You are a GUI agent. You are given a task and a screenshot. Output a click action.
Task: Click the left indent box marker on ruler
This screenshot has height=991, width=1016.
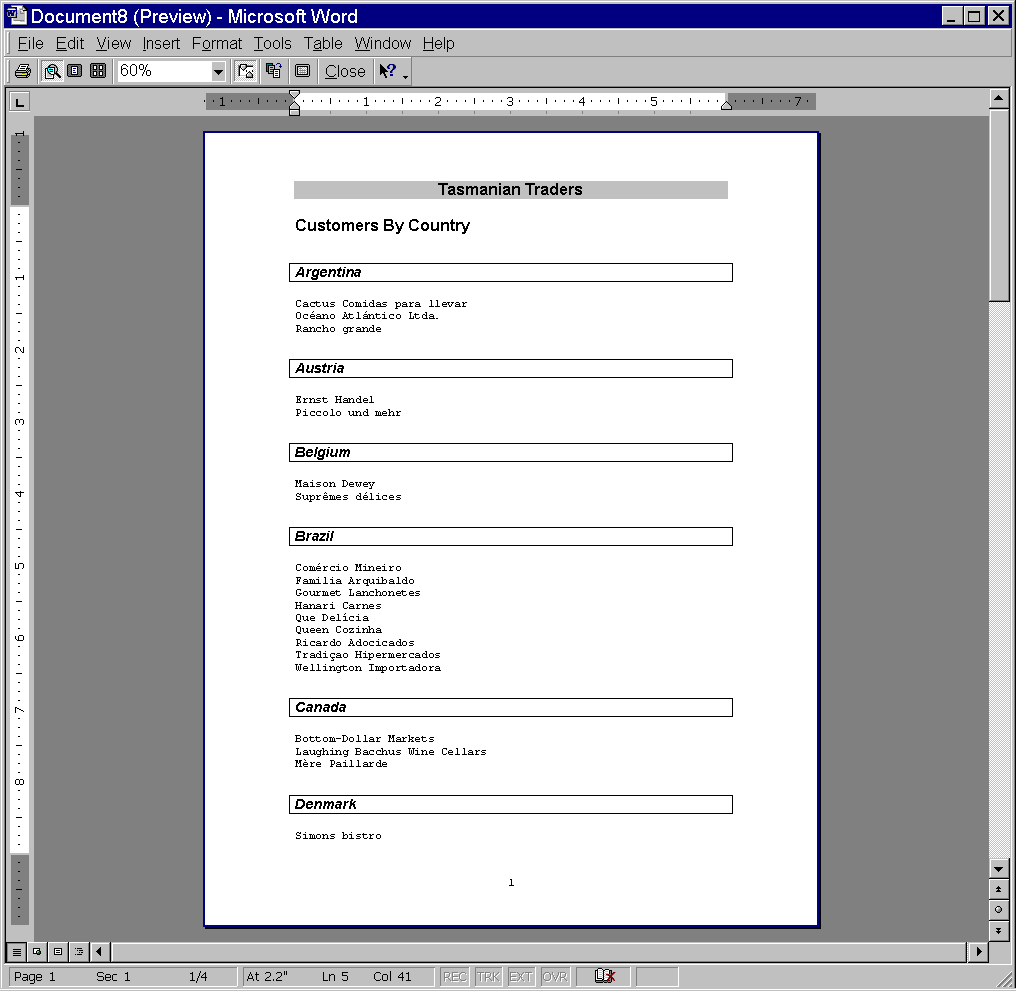pos(294,112)
